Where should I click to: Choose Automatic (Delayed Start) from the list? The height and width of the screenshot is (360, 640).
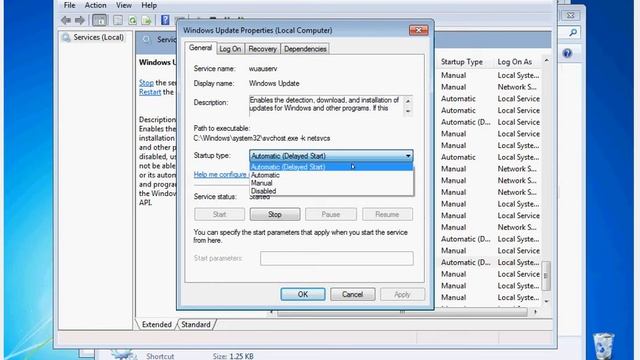[x=331, y=167]
